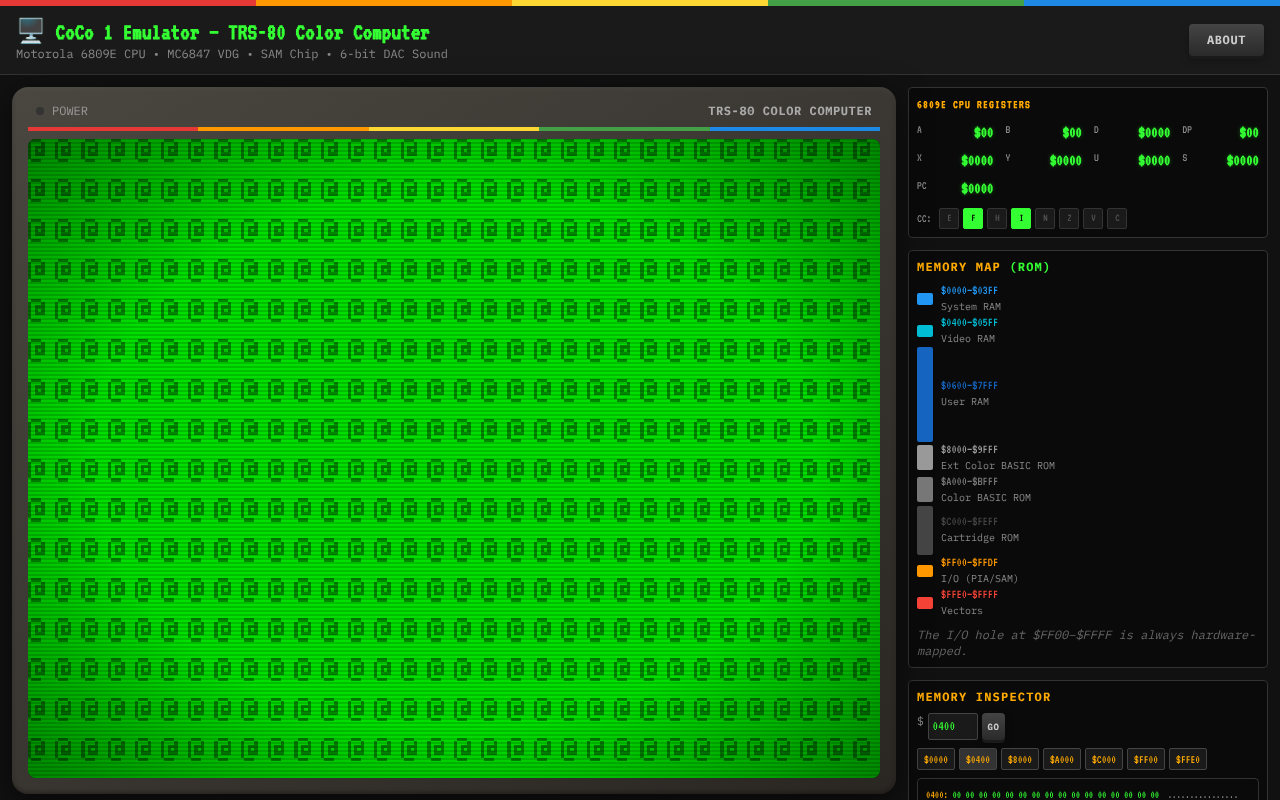The height and width of the screenshot is (800, 1280).
Task: Jump to address $8000
Action: pyautogui.click(x=1019, y=759)
